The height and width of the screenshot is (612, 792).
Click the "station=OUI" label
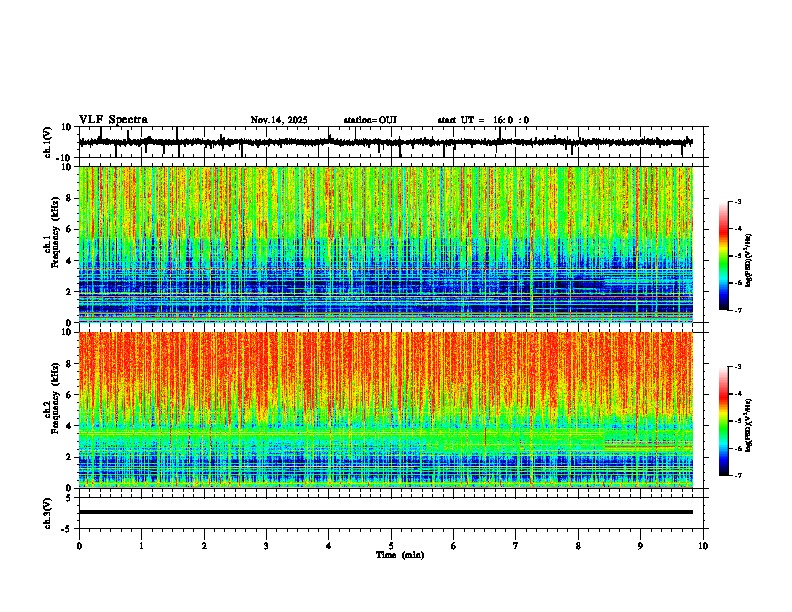click(x=370, y=120)
